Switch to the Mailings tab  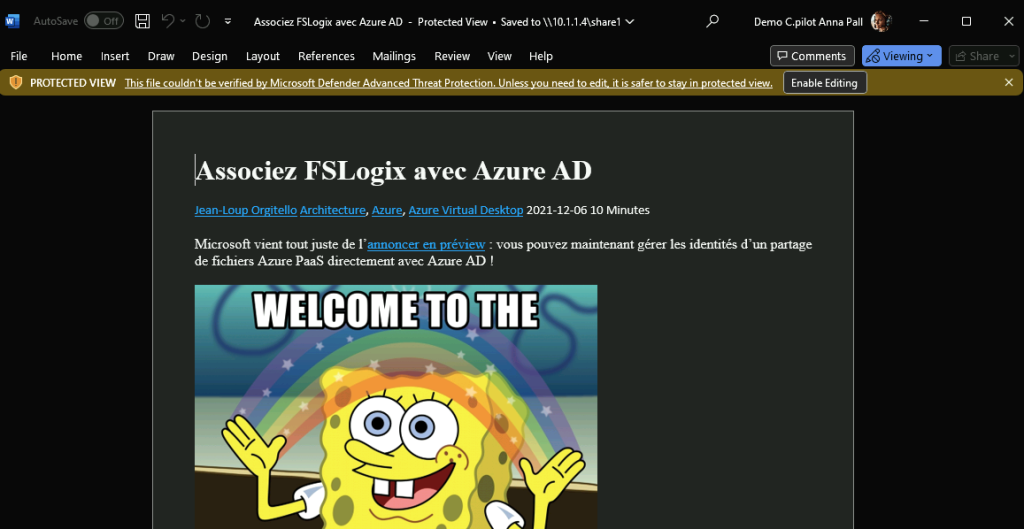394,56
